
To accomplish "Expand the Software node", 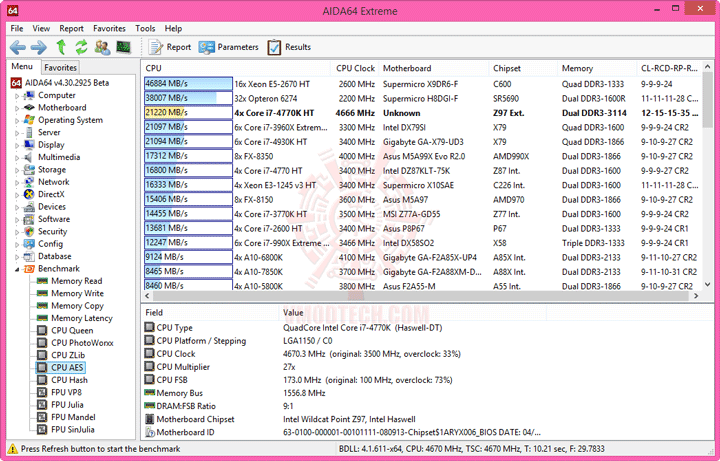I will (x=17, y=220).
